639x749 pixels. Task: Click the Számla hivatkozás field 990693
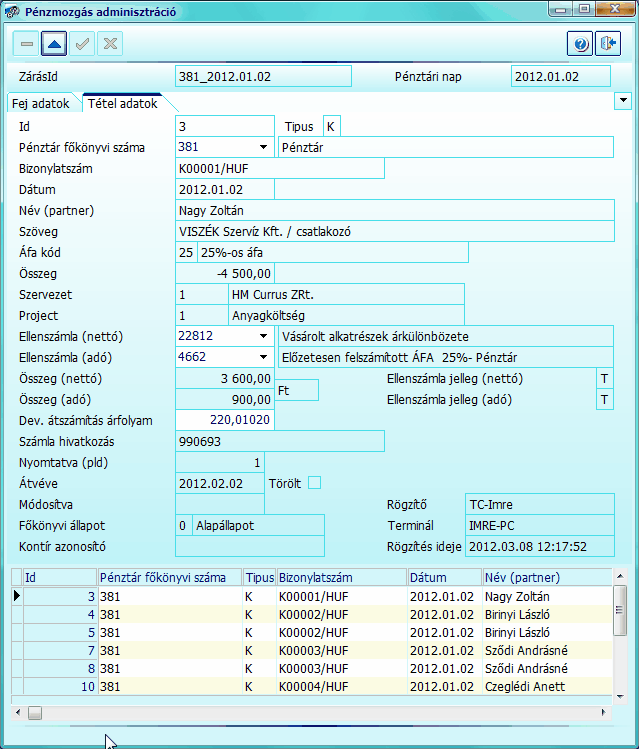(280, 441)
